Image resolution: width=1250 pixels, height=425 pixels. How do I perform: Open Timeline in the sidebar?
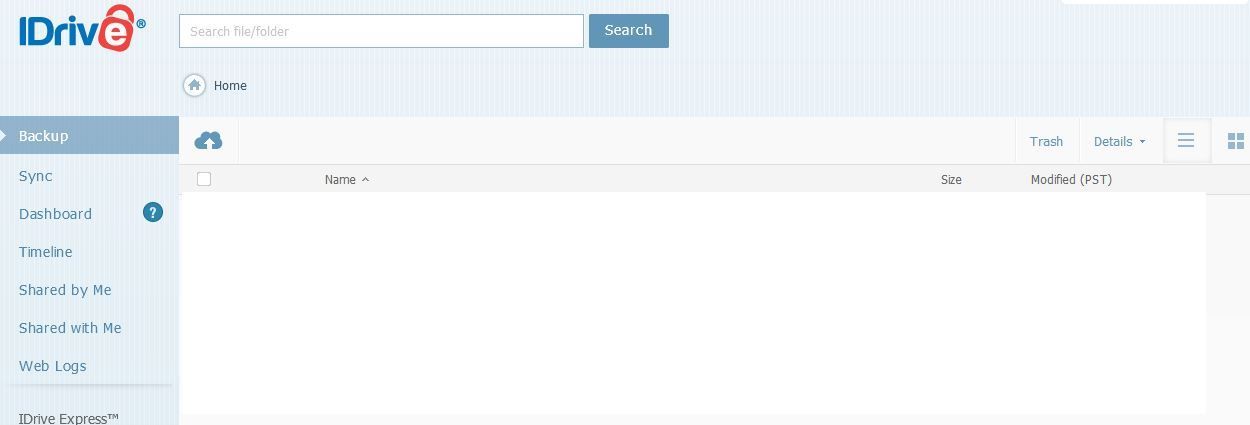coord(46,252)
